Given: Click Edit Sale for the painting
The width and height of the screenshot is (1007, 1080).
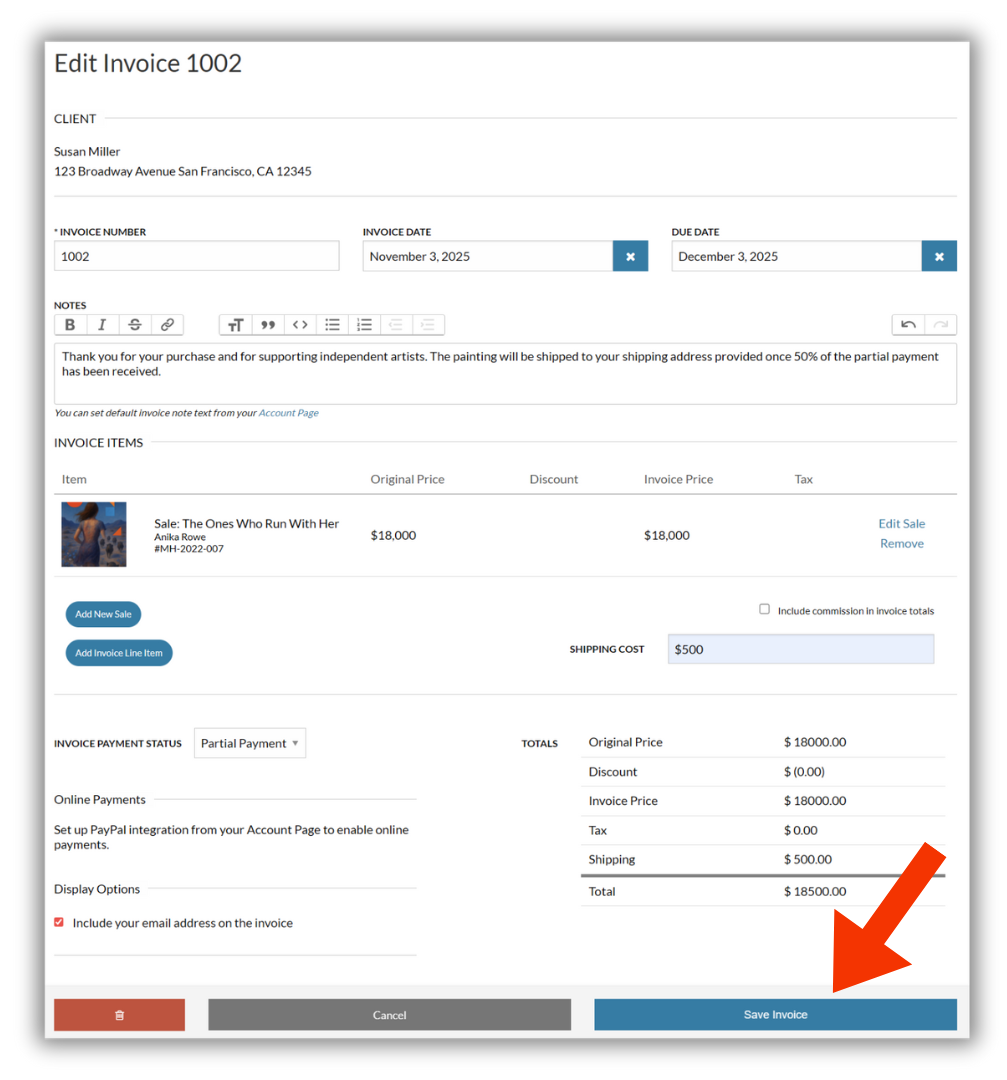Looking at the screenshot, I should [x=902, y=523].
